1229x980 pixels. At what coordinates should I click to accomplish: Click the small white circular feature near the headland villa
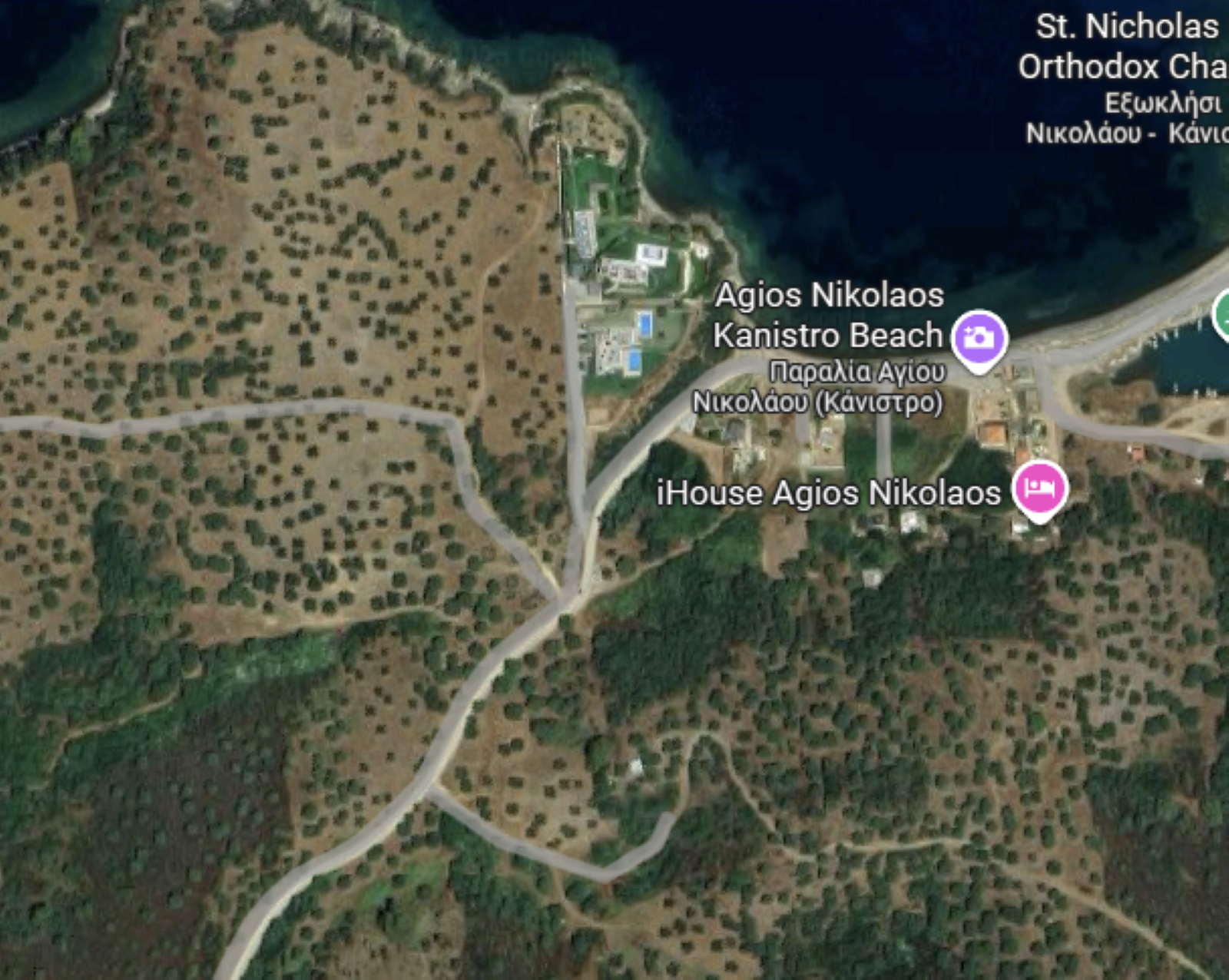pos(699,250)
